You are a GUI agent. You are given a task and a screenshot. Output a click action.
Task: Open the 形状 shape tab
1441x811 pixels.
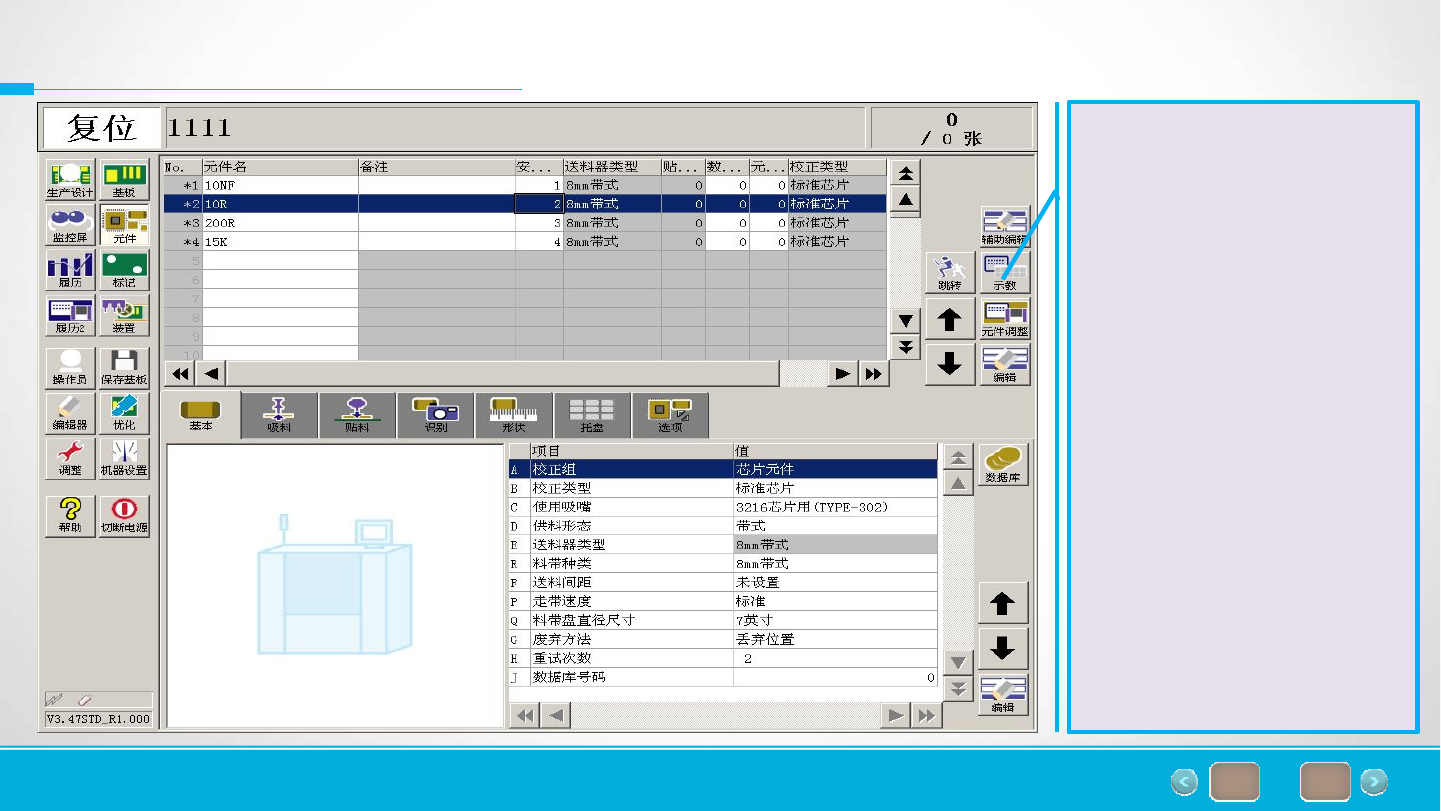[513, 415]
